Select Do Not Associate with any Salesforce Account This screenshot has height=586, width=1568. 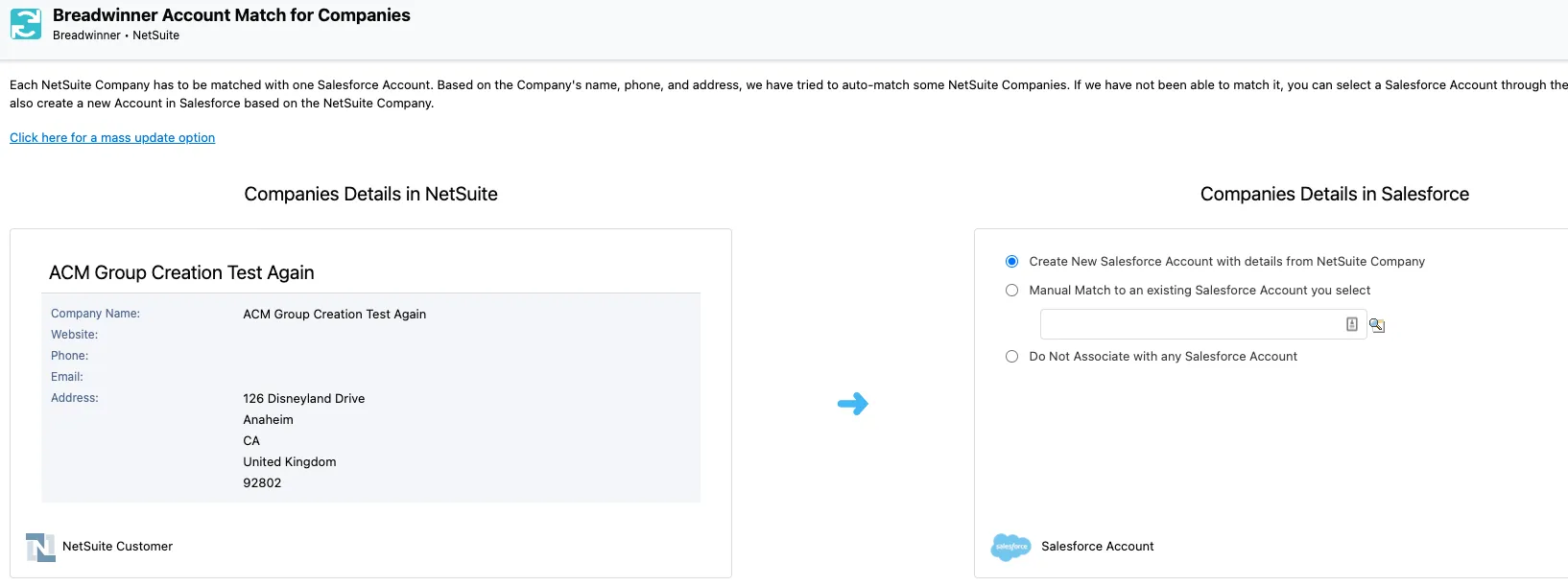click(x=1011, y=357)
